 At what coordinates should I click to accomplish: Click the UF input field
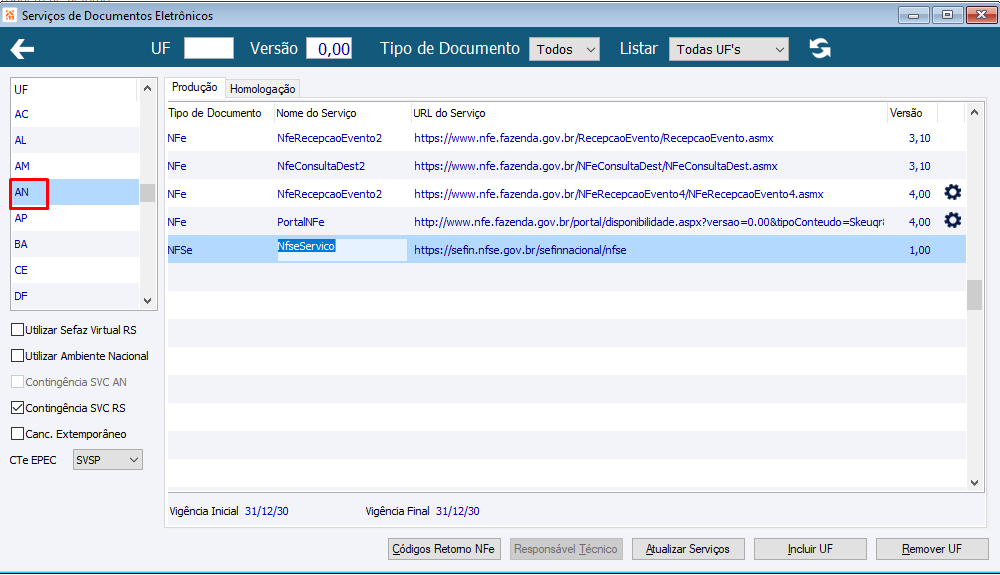pyautogui.click(x=209, y=48)
